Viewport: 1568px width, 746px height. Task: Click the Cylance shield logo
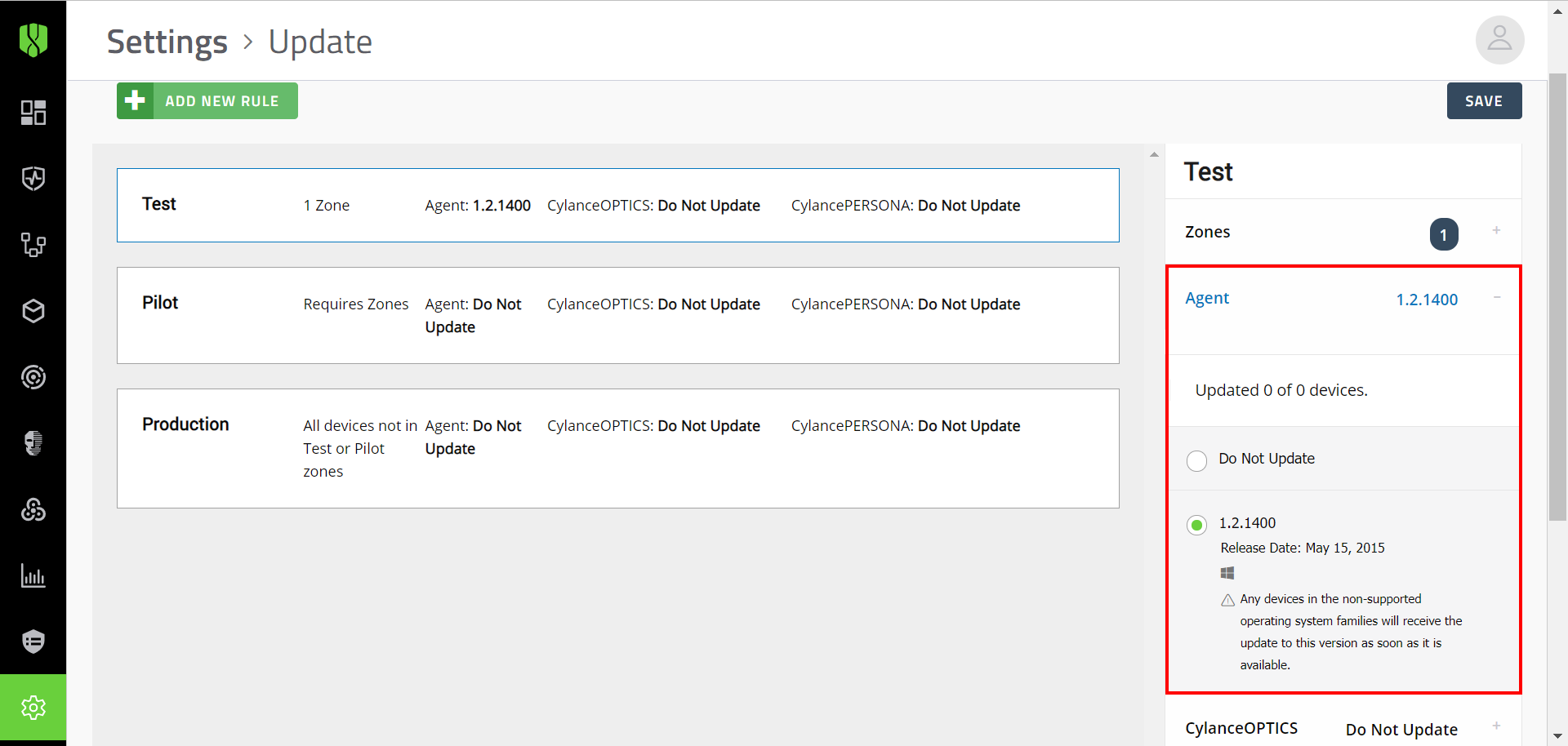[x=33, y=39]
